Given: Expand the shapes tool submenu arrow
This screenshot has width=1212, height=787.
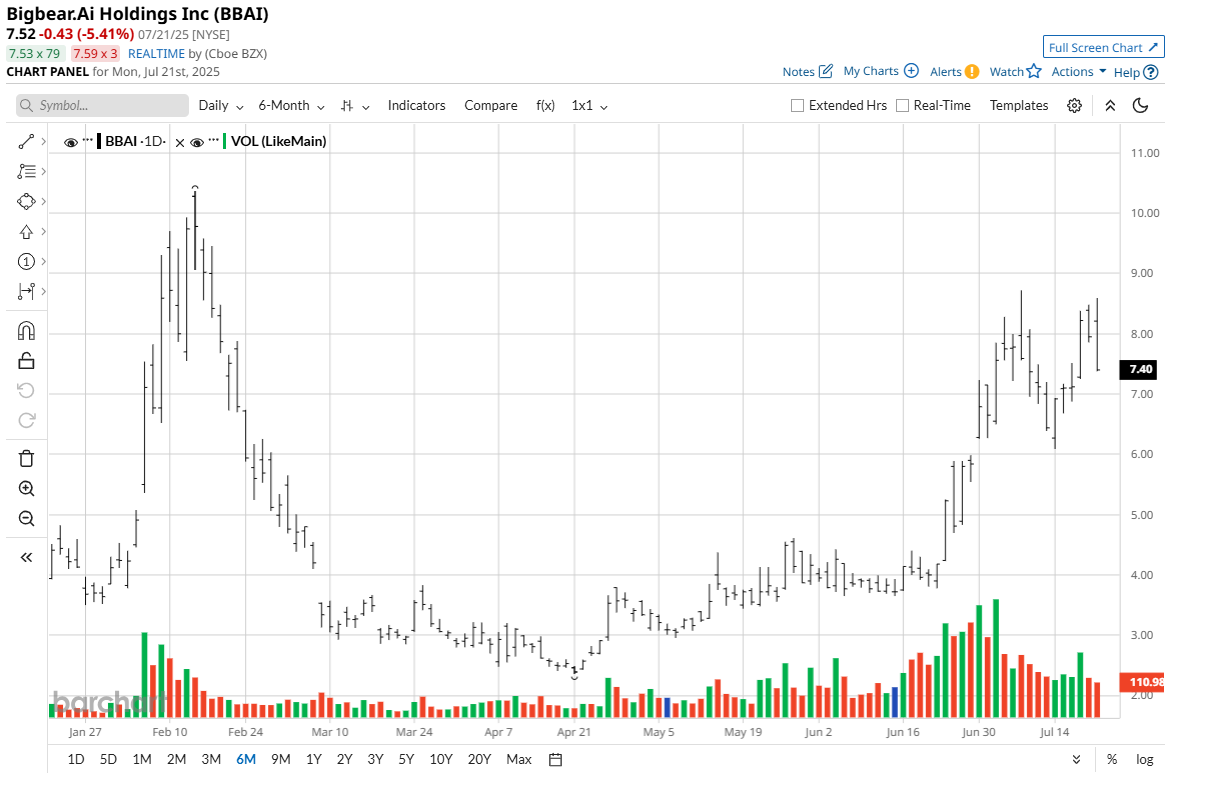Looking at the screenshot, I should click(43, 201).
